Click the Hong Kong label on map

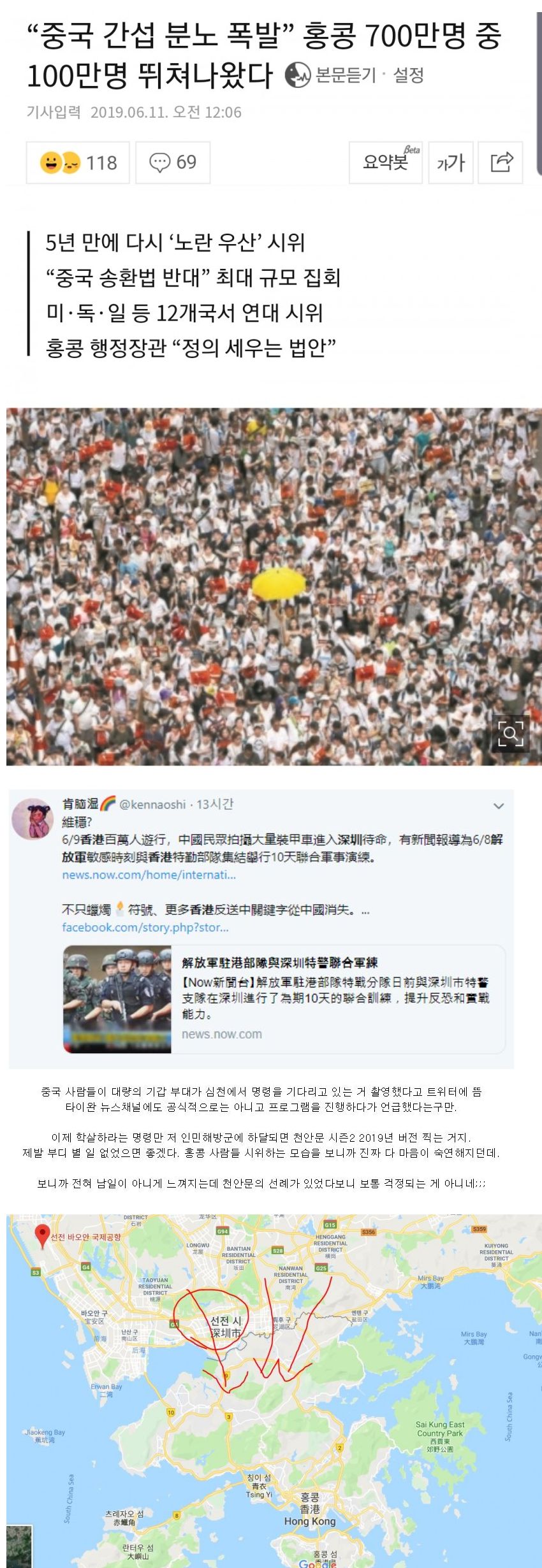pos(310,1521)
